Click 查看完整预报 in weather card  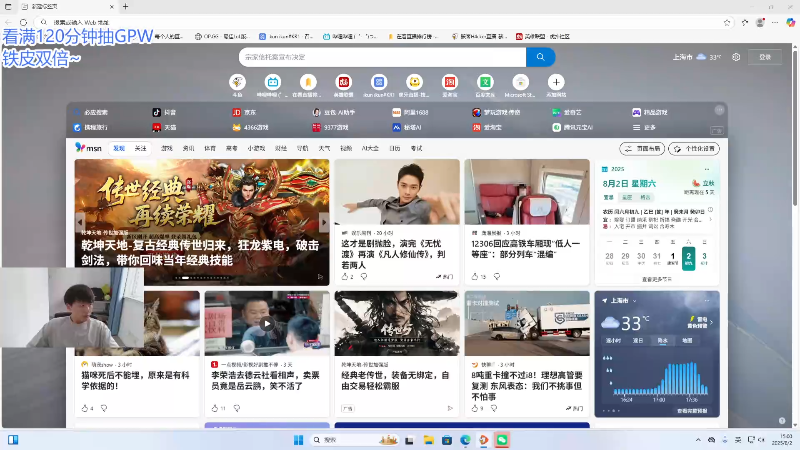click(692, 411)
